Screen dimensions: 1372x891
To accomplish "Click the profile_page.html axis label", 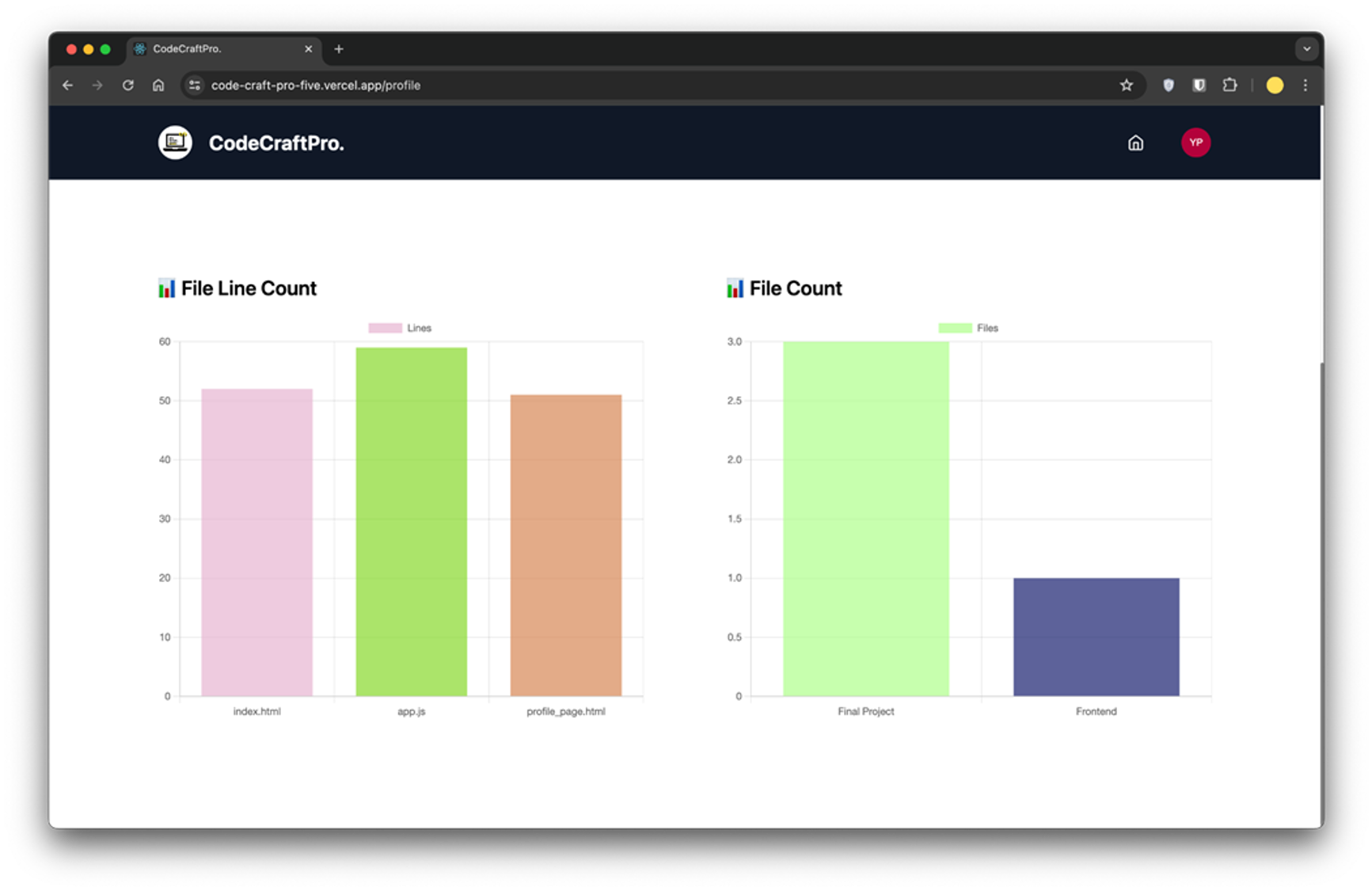I will 565,711.
